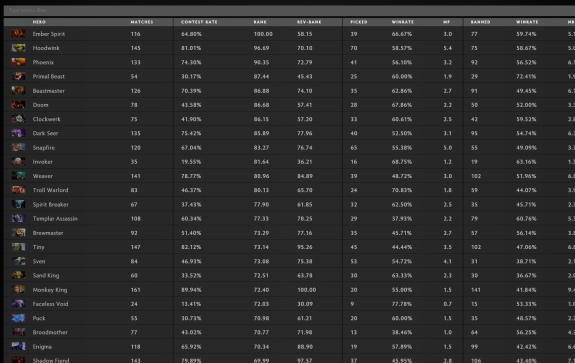Click Enigma's 88.90 rev-rank value
The image size is (575, 363).
point(305,347)
